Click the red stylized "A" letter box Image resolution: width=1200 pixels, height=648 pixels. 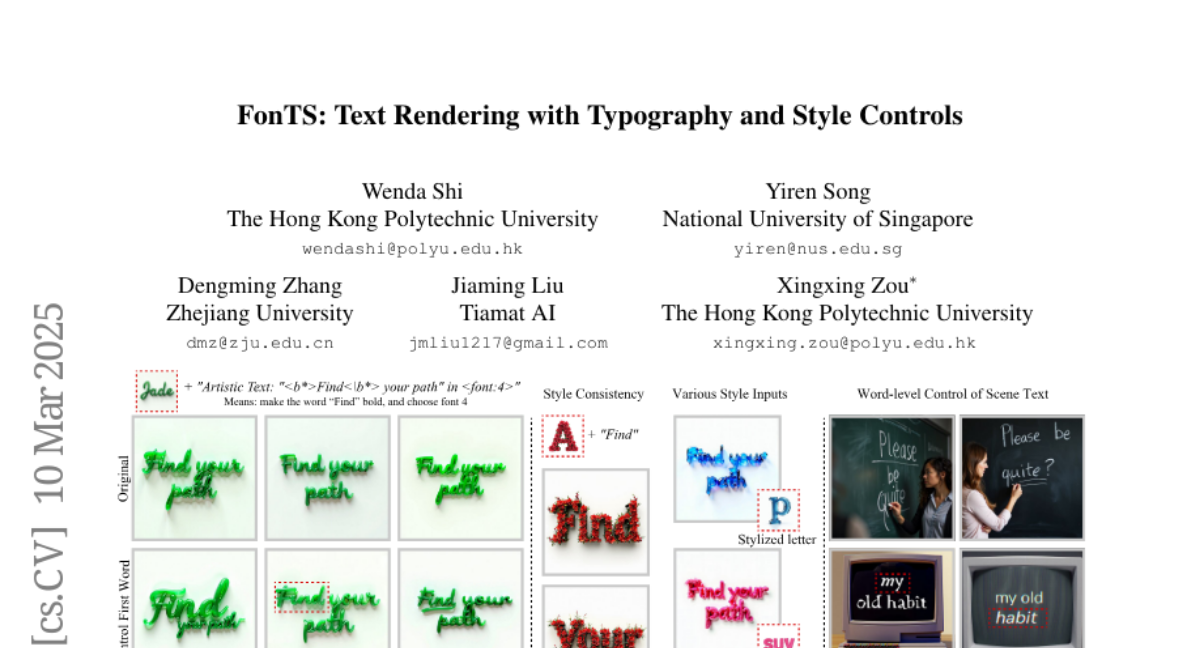(x=562, y=435)
